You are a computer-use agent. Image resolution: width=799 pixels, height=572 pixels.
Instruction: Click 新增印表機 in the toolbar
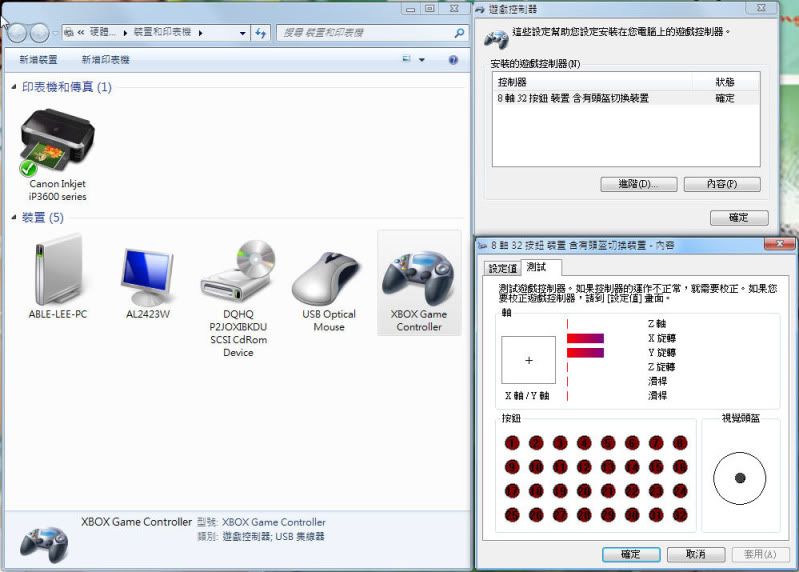tap(105, 60)
